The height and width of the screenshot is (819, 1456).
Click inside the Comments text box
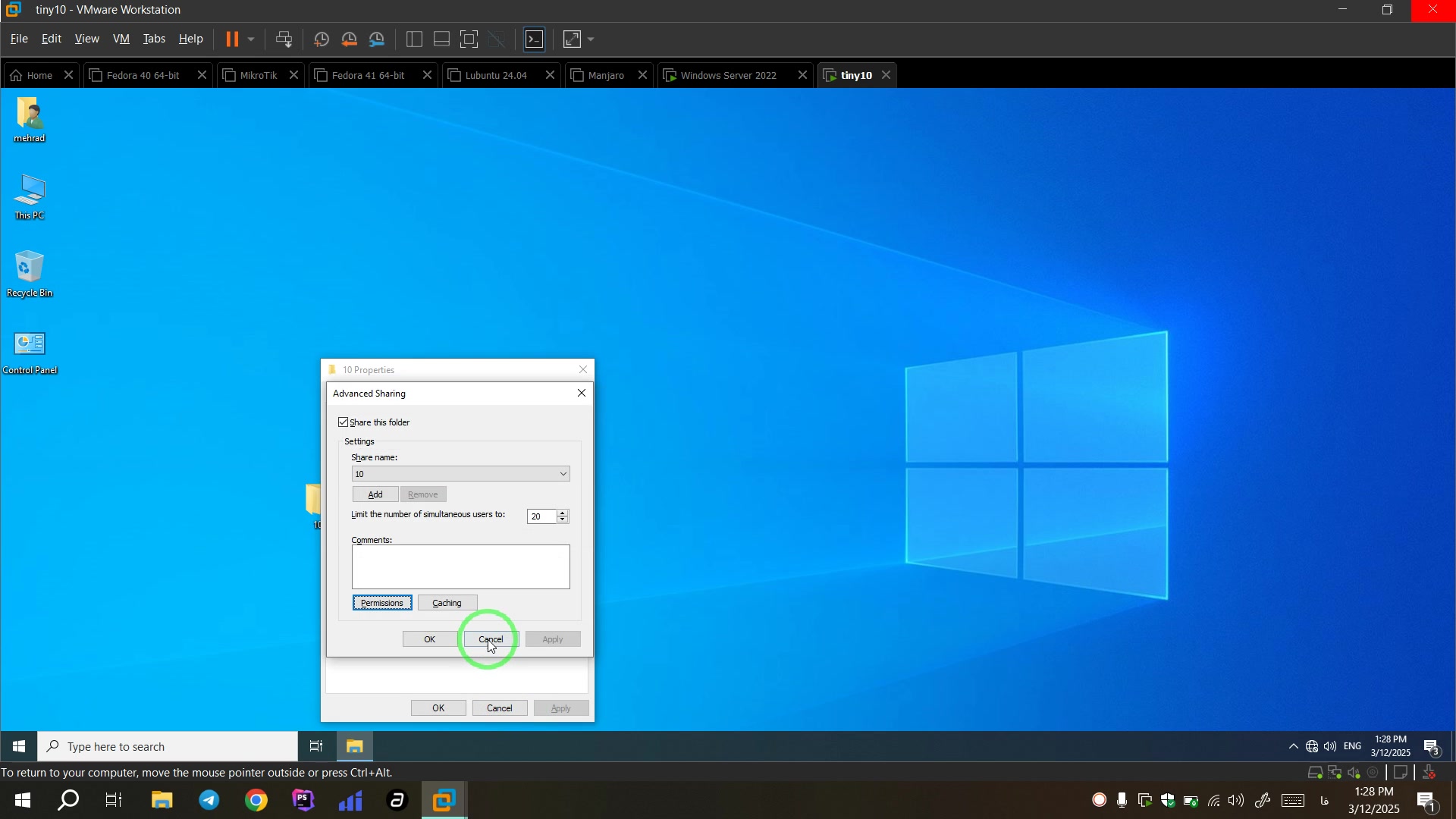coord(460,567)
